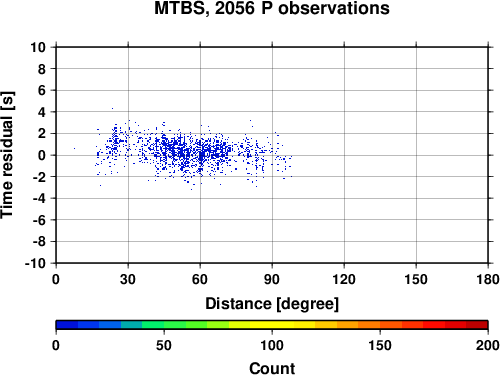Image resolution: width=500 pixels, height=375 pixels.
Task: Click the dense data cluster near 60 degrees
Action: pos(201,155)
